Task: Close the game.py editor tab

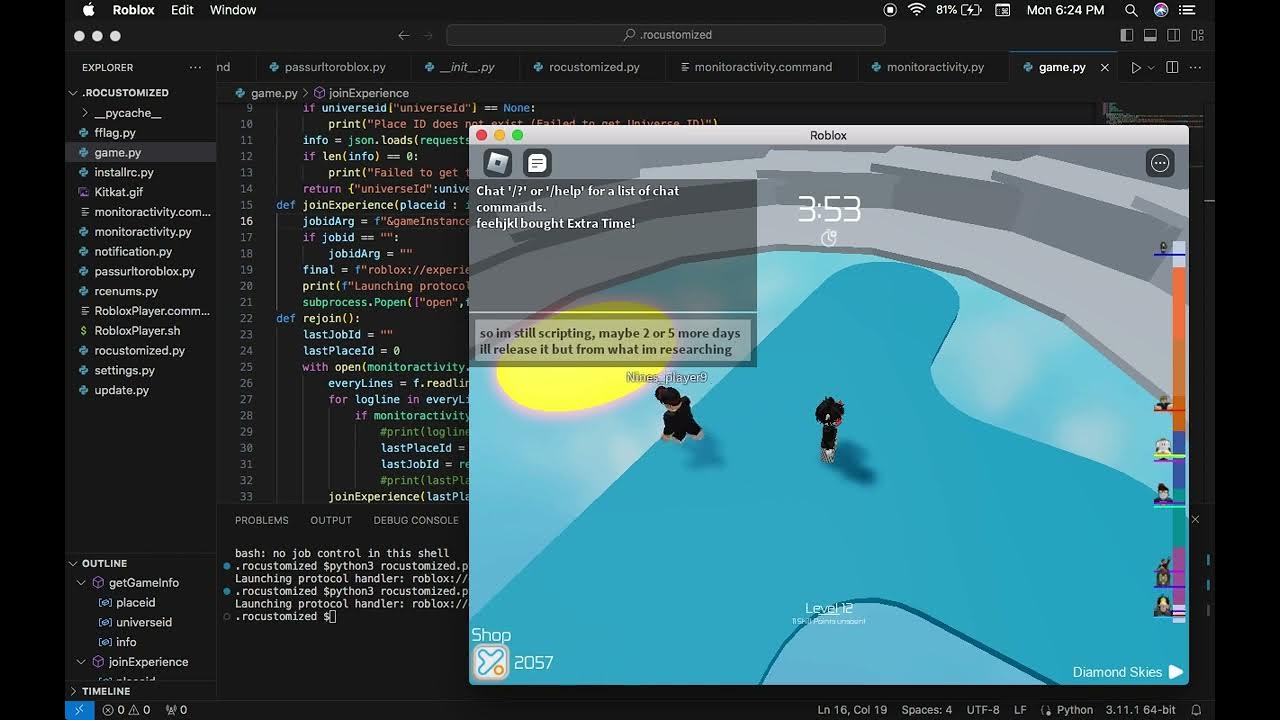Action: coord(1104,67)
